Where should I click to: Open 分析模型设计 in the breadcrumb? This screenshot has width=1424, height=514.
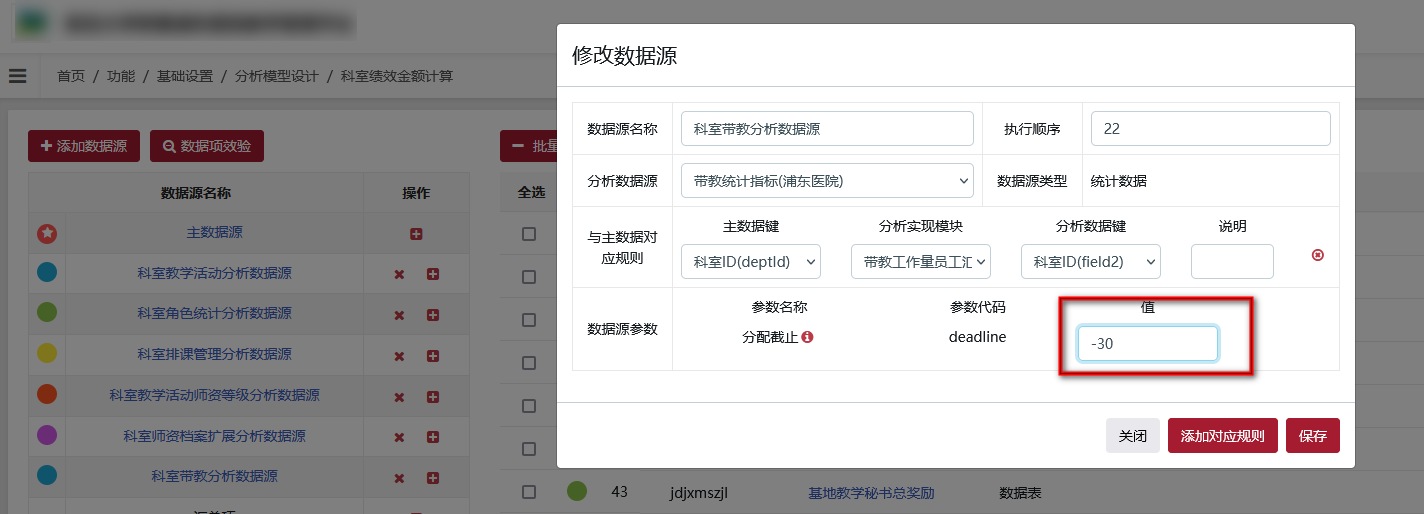277,76
